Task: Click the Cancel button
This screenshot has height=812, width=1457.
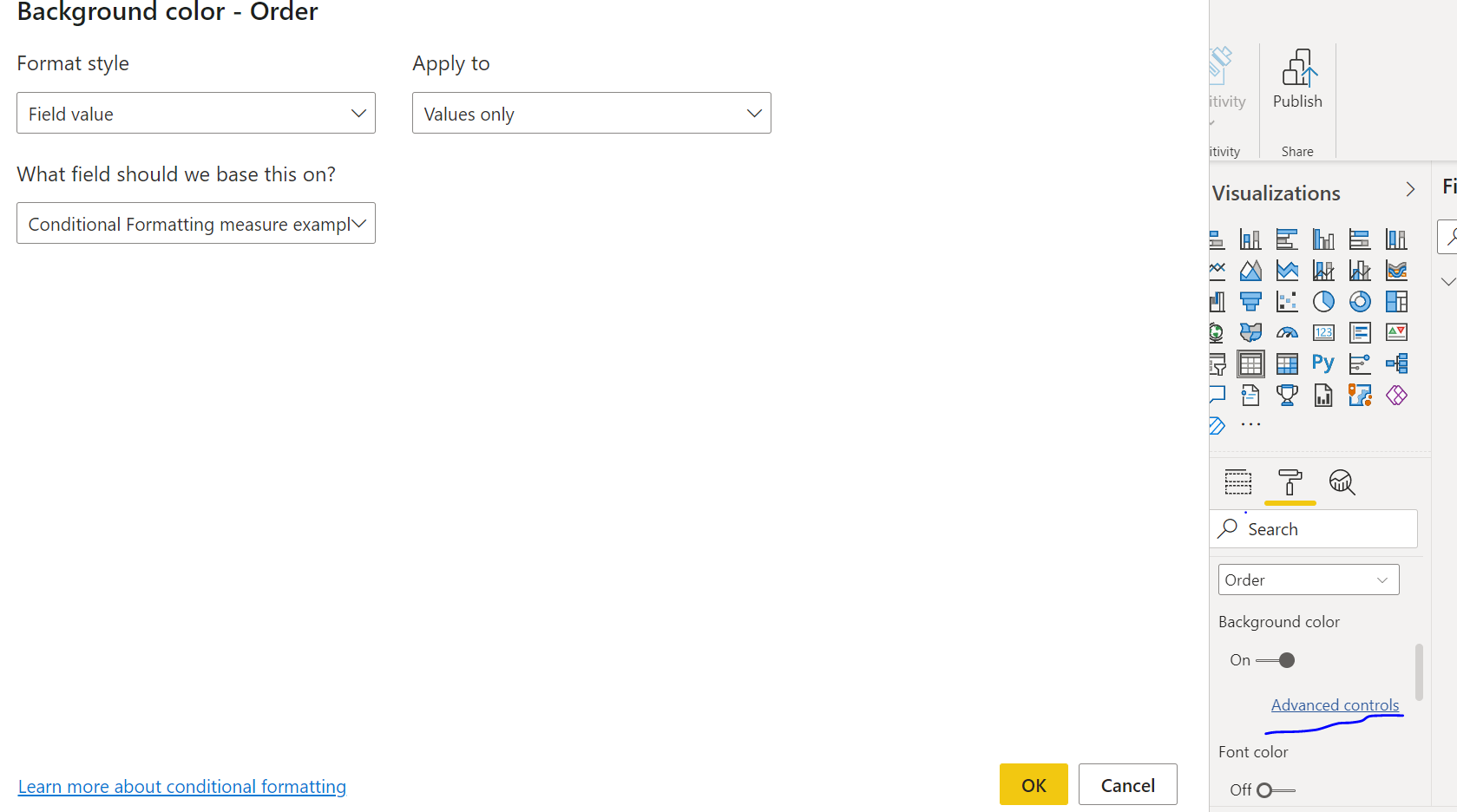Action: point(1128,784)
